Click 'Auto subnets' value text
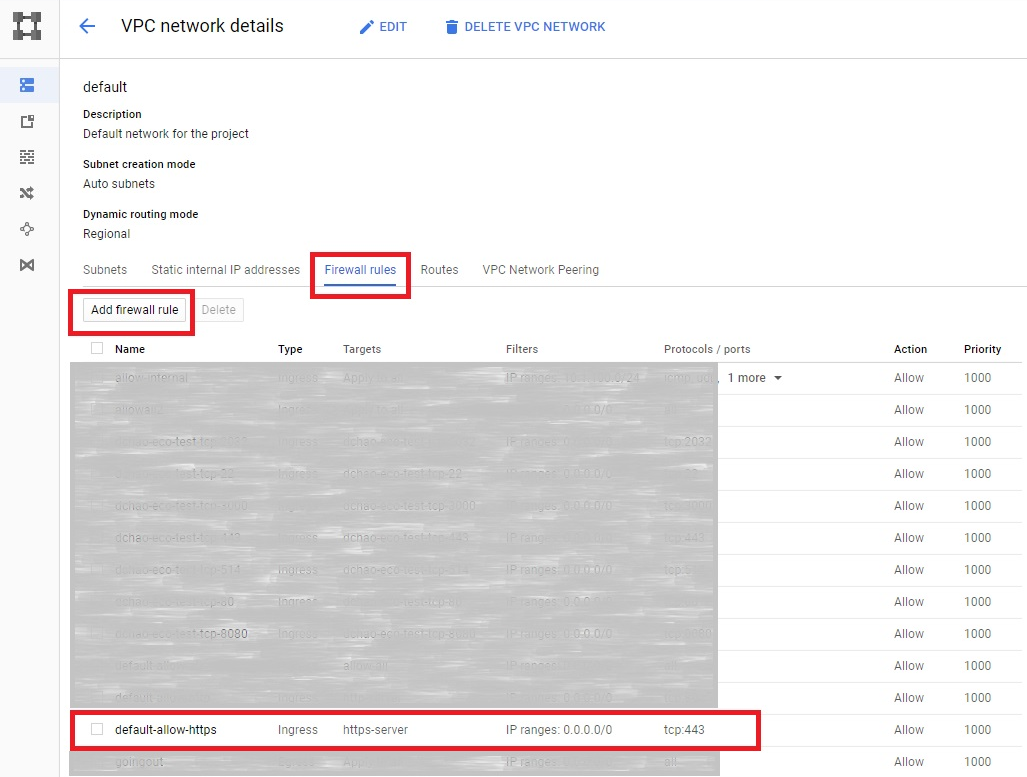Image resolution: width=1027 pixels, height=777 pixels. click(x=119, y=184)
